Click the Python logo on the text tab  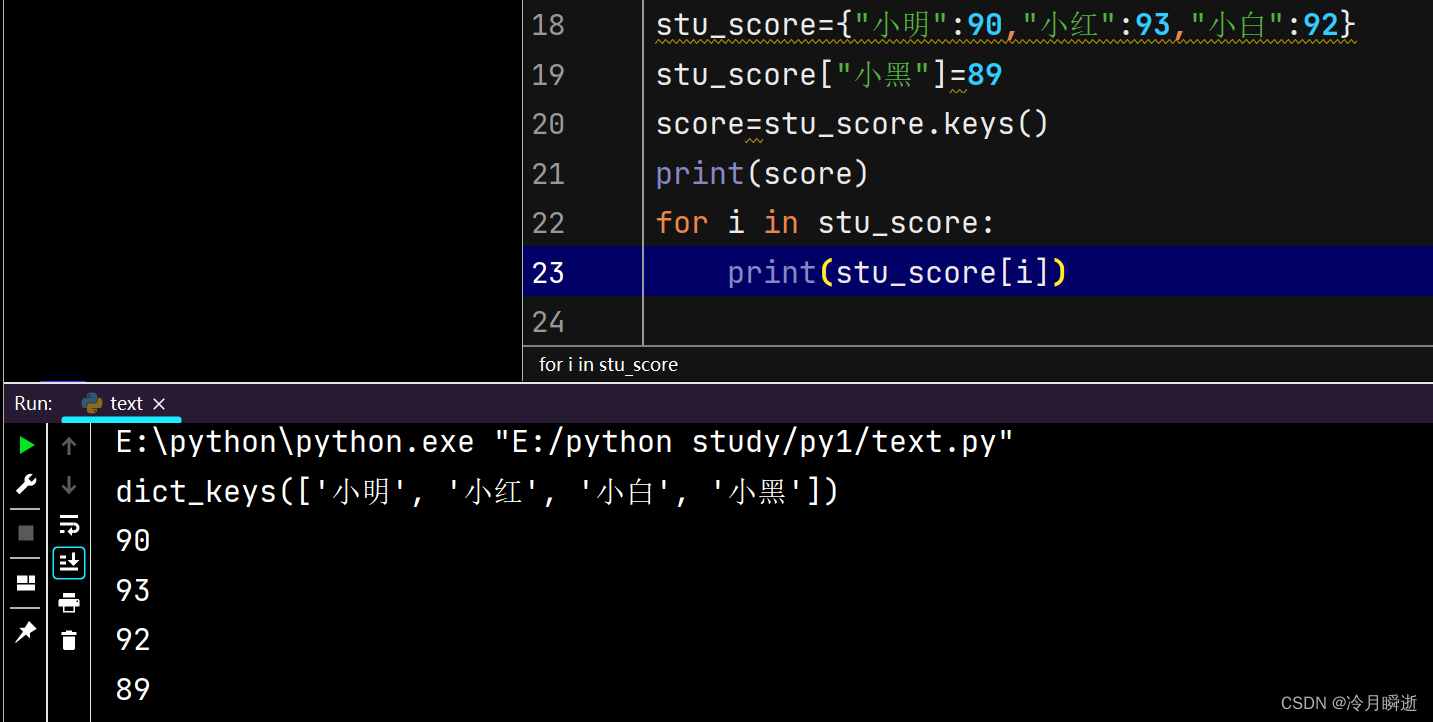(92, 403)
